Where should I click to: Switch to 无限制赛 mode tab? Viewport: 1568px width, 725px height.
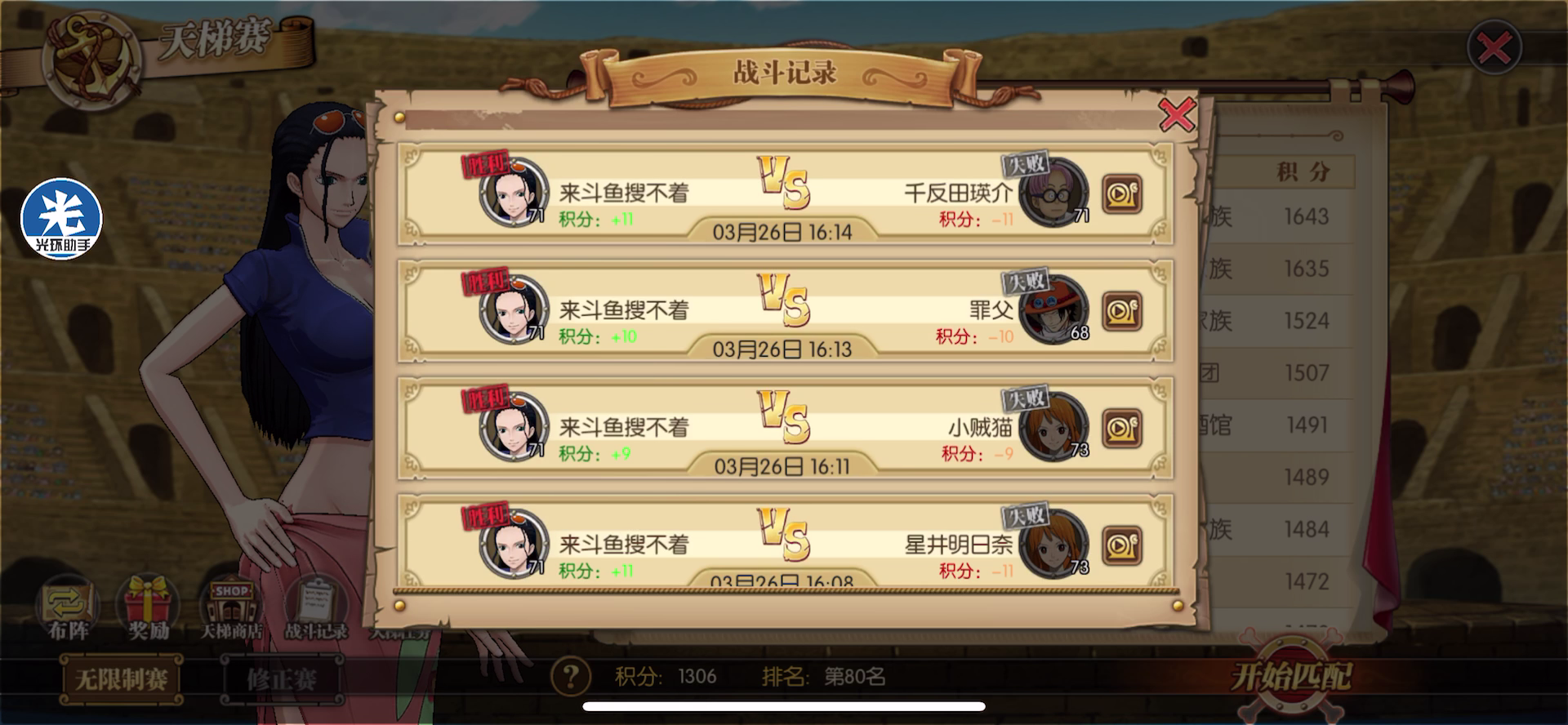(x=122, y=678)
